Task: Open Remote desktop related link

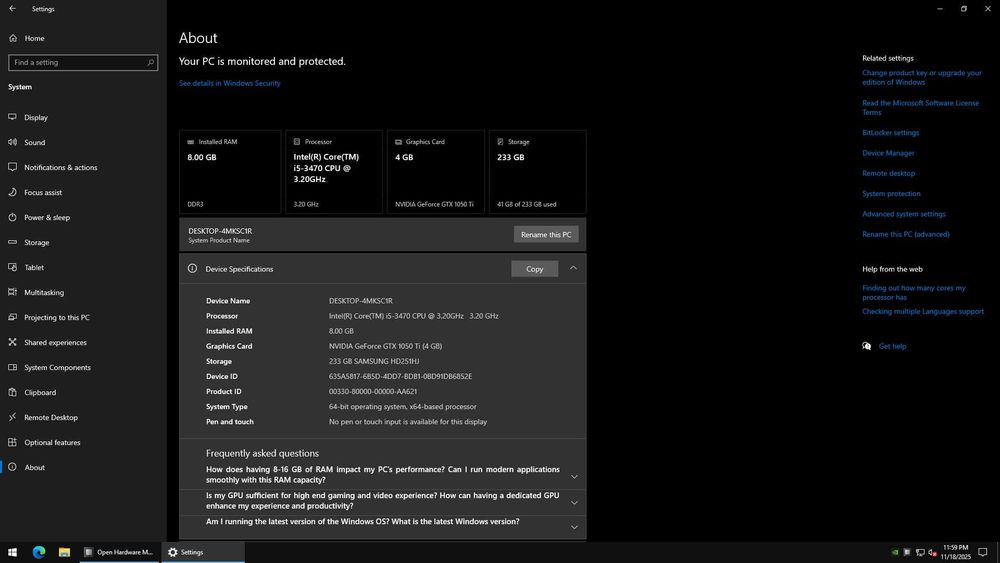Action: (x=888, y=173)
